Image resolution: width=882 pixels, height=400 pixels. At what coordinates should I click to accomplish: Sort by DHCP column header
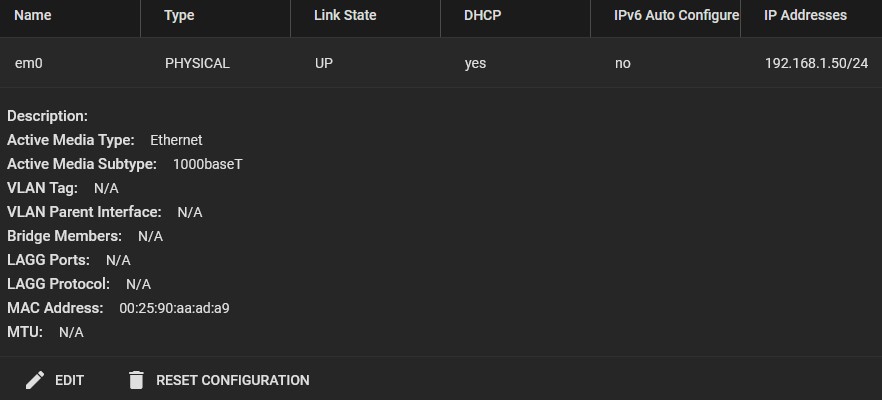click(x=482, y=15)
